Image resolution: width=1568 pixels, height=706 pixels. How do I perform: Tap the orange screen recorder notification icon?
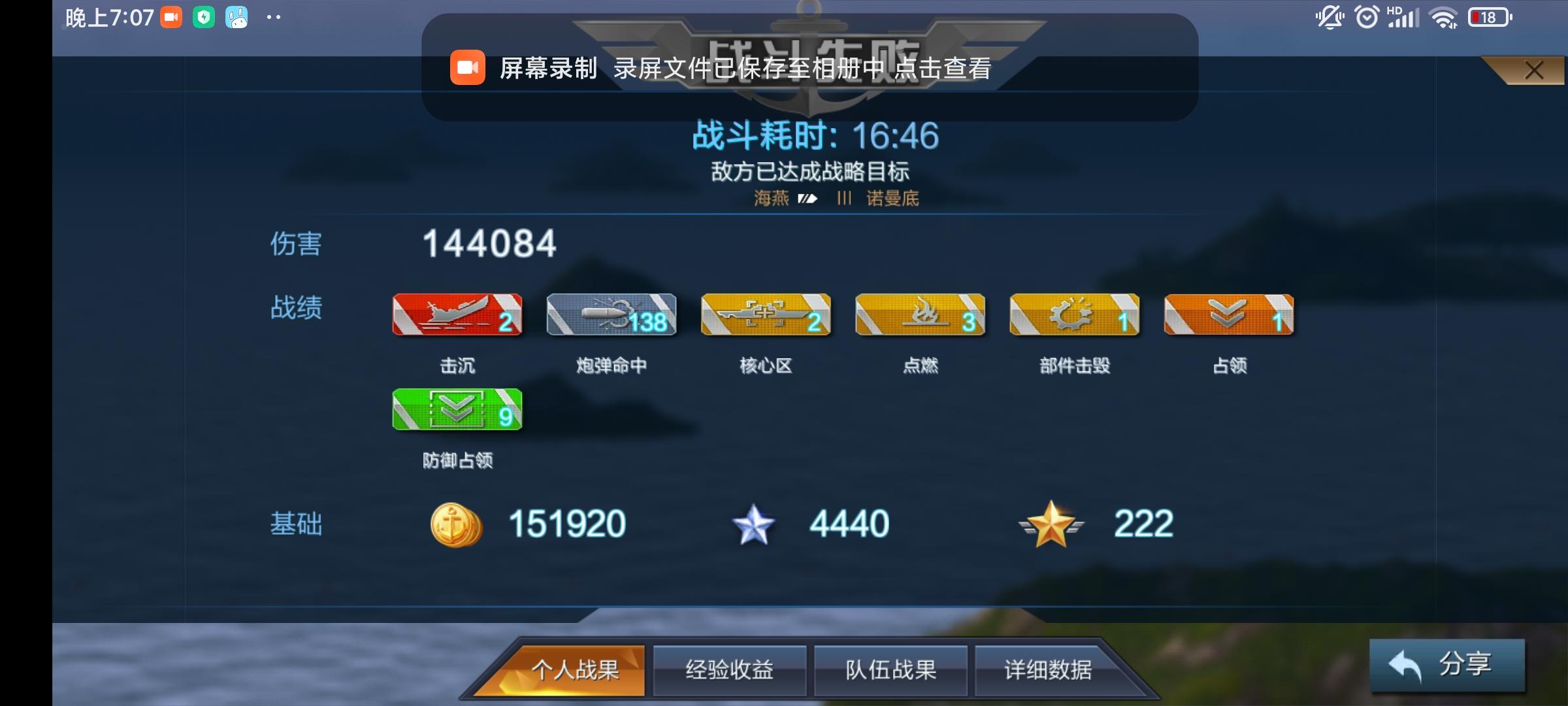pyautogui.click(x=467, y=67)
